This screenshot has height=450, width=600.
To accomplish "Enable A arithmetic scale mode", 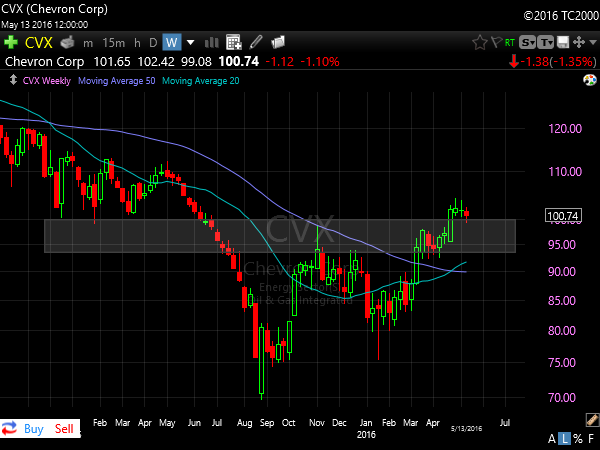I will (x=552, y=439).
